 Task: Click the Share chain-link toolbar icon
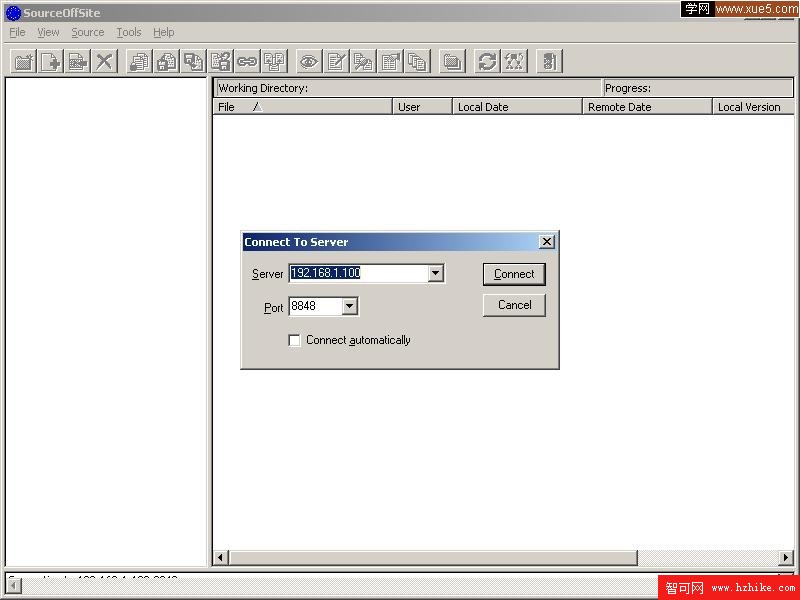coord(247,62)
